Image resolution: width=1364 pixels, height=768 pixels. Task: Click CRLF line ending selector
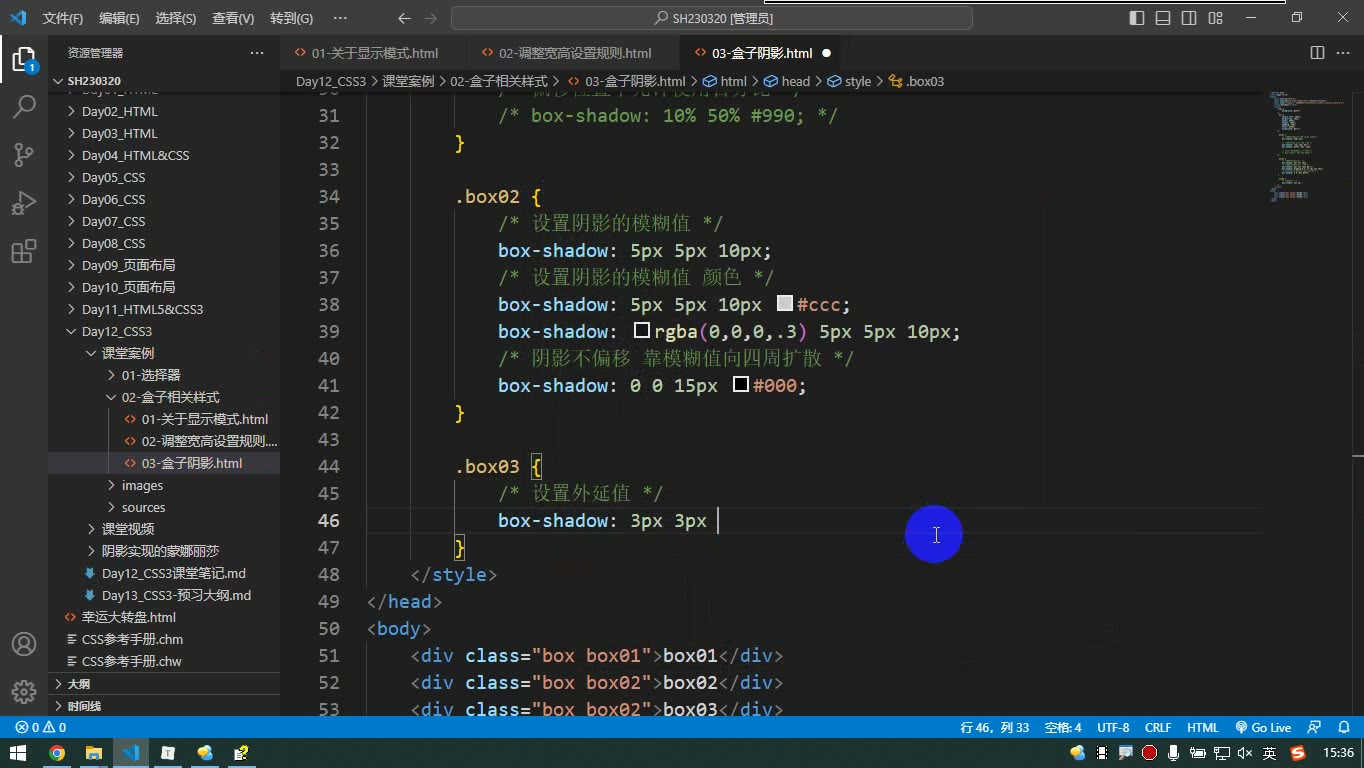(x=1158, y=728)
